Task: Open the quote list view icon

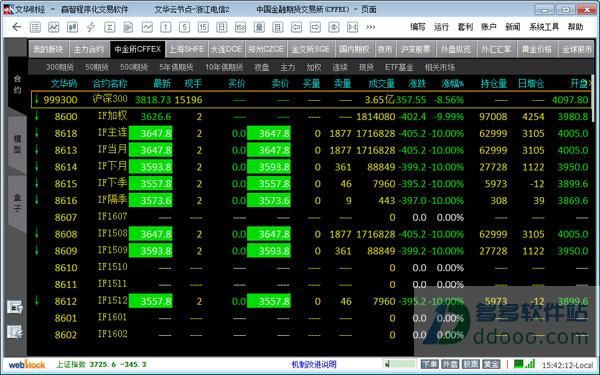Action: [x=35, y=27]
